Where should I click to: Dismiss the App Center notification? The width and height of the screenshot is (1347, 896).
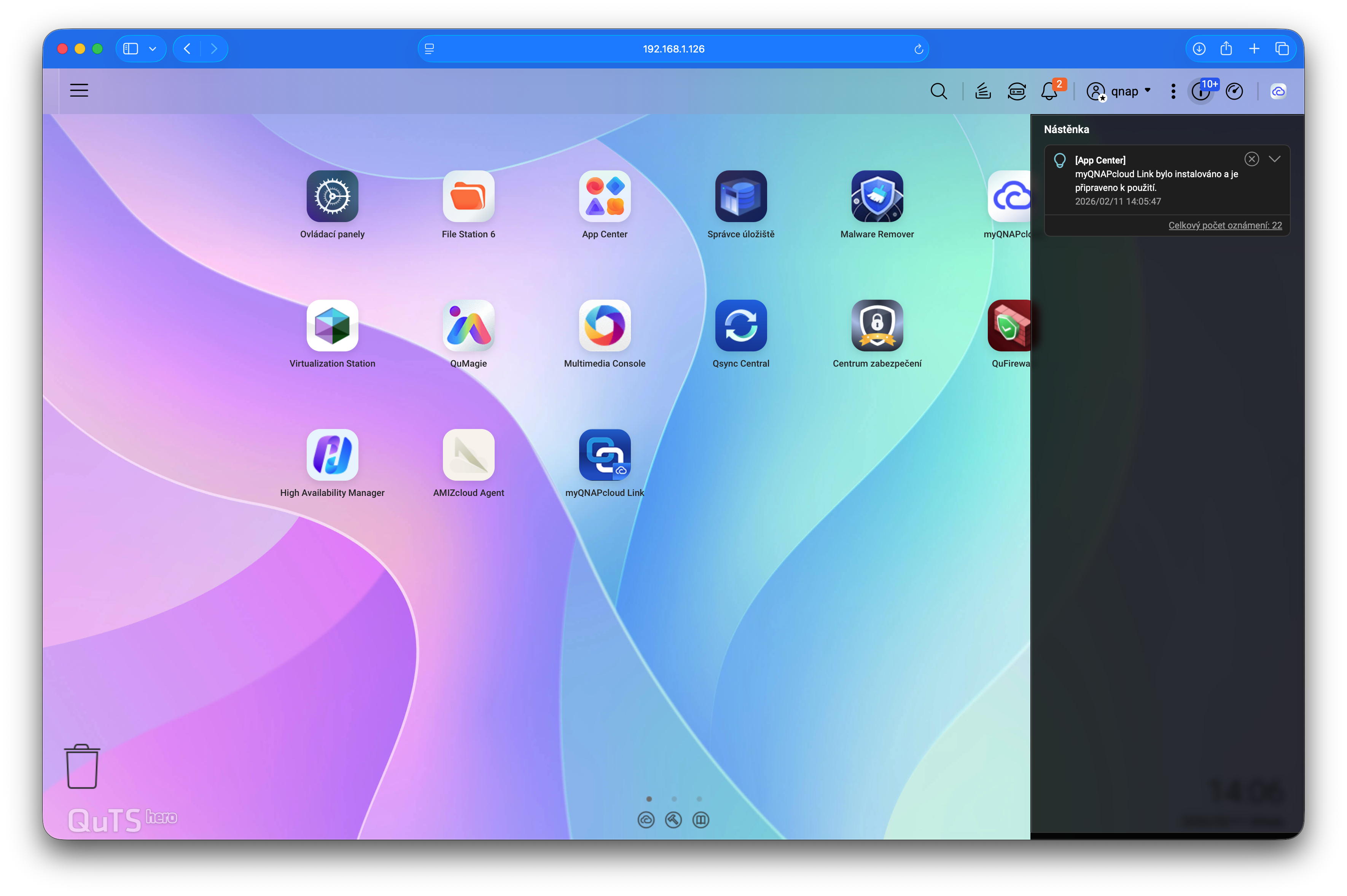[1251, 159]
